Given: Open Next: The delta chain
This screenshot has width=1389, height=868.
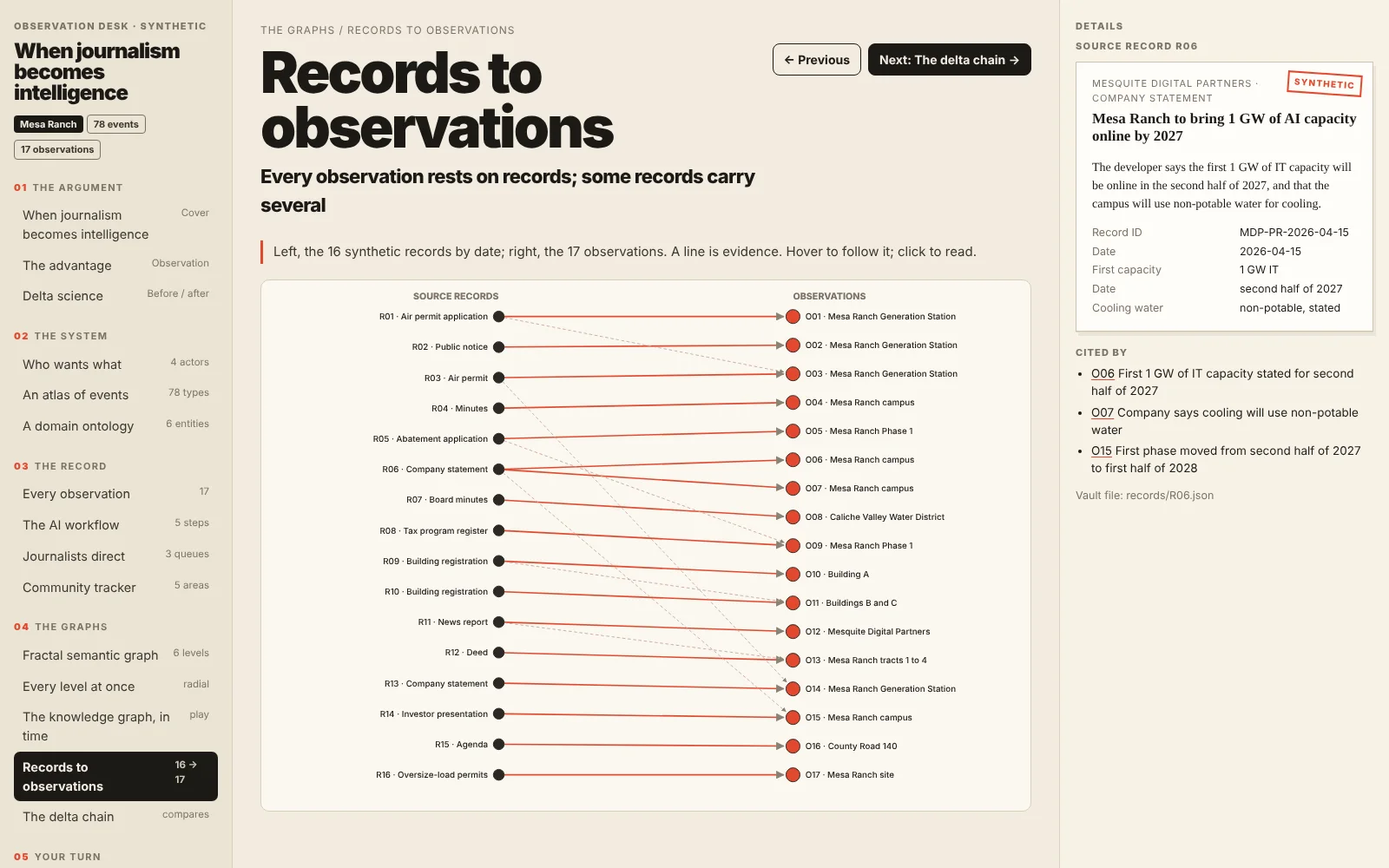Looking at the screenshot, I should click(x=949, y=60).
